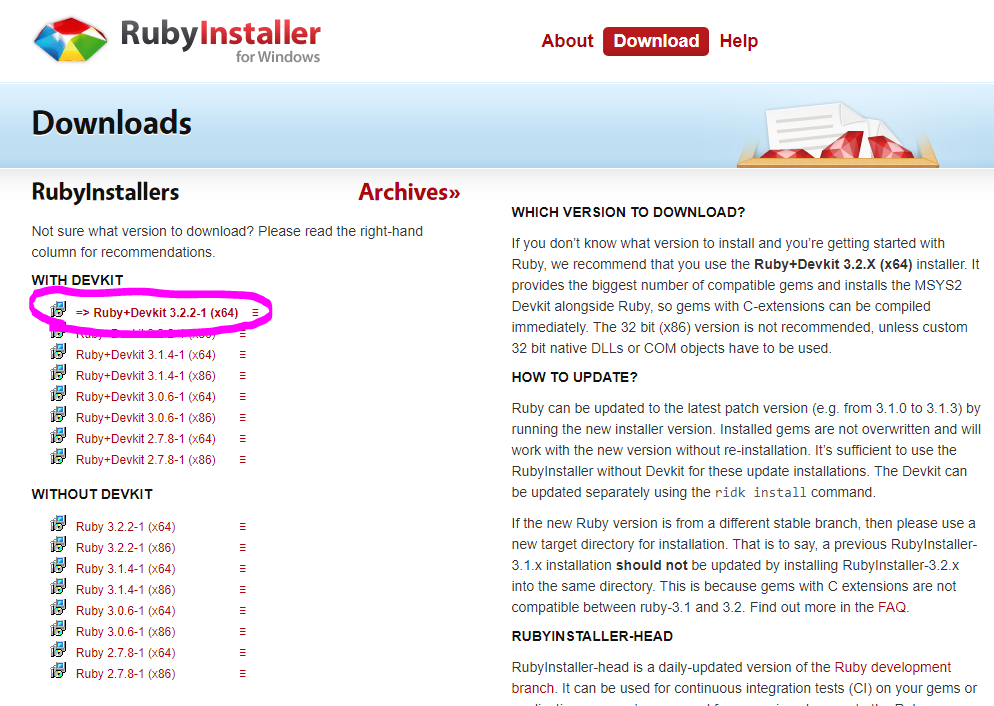
Task: Open the Archives link
Action: [409, 192]
